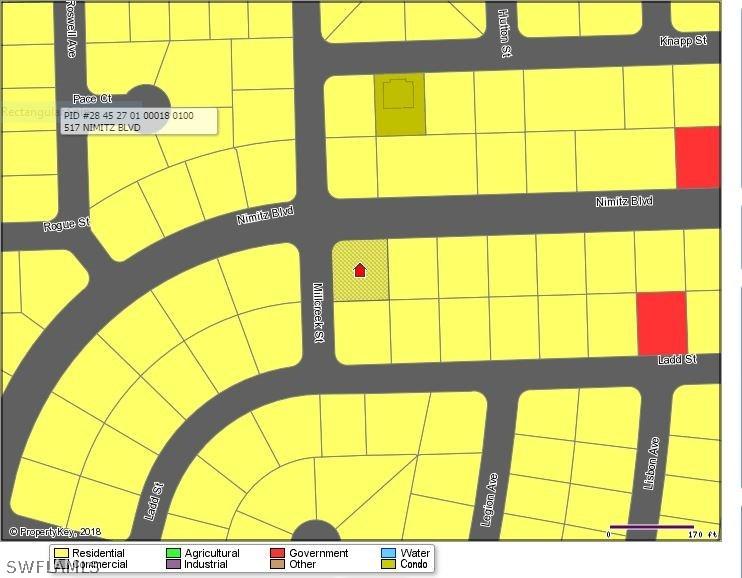Click the Industrial purple legend swatch
The width and height of the screenshot is (742, 578).
174,564
